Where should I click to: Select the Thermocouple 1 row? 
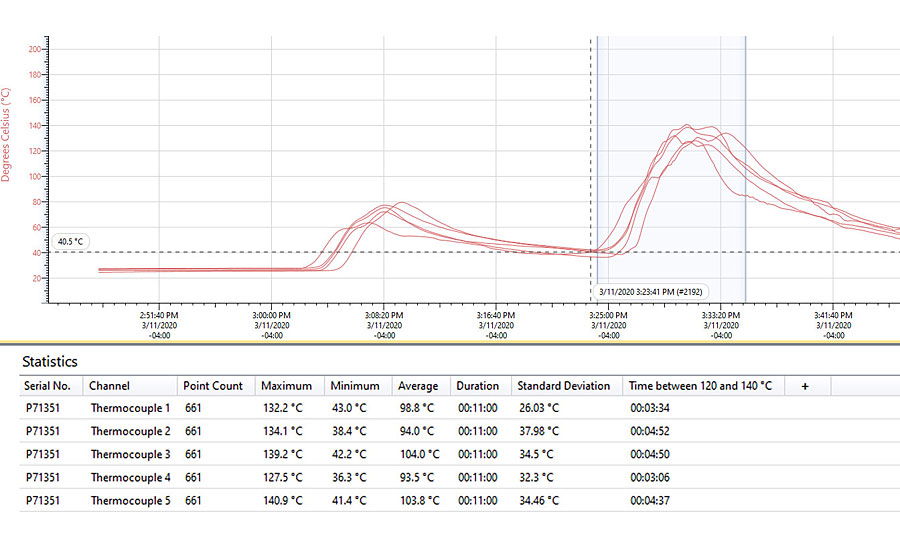[x=130, y=408]
